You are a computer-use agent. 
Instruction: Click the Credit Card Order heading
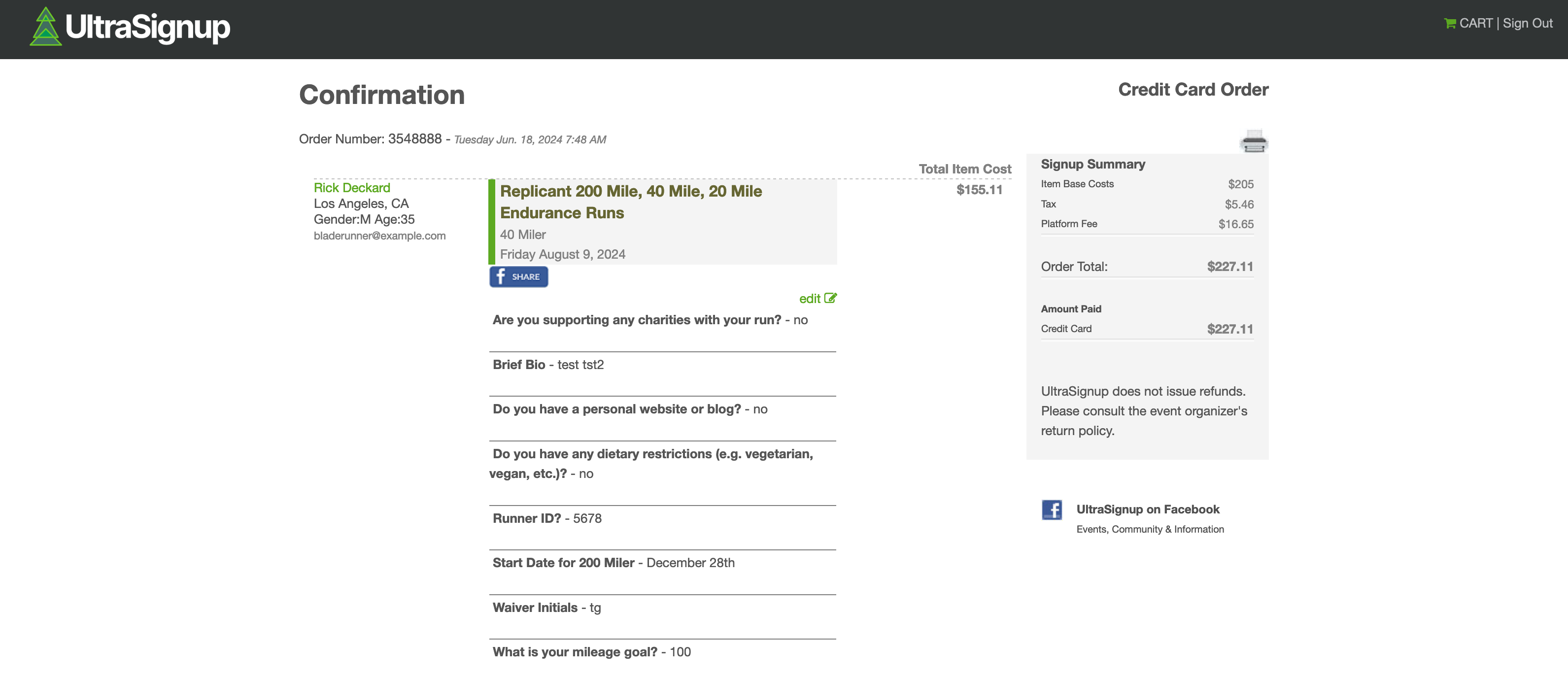pos(1193,90)
